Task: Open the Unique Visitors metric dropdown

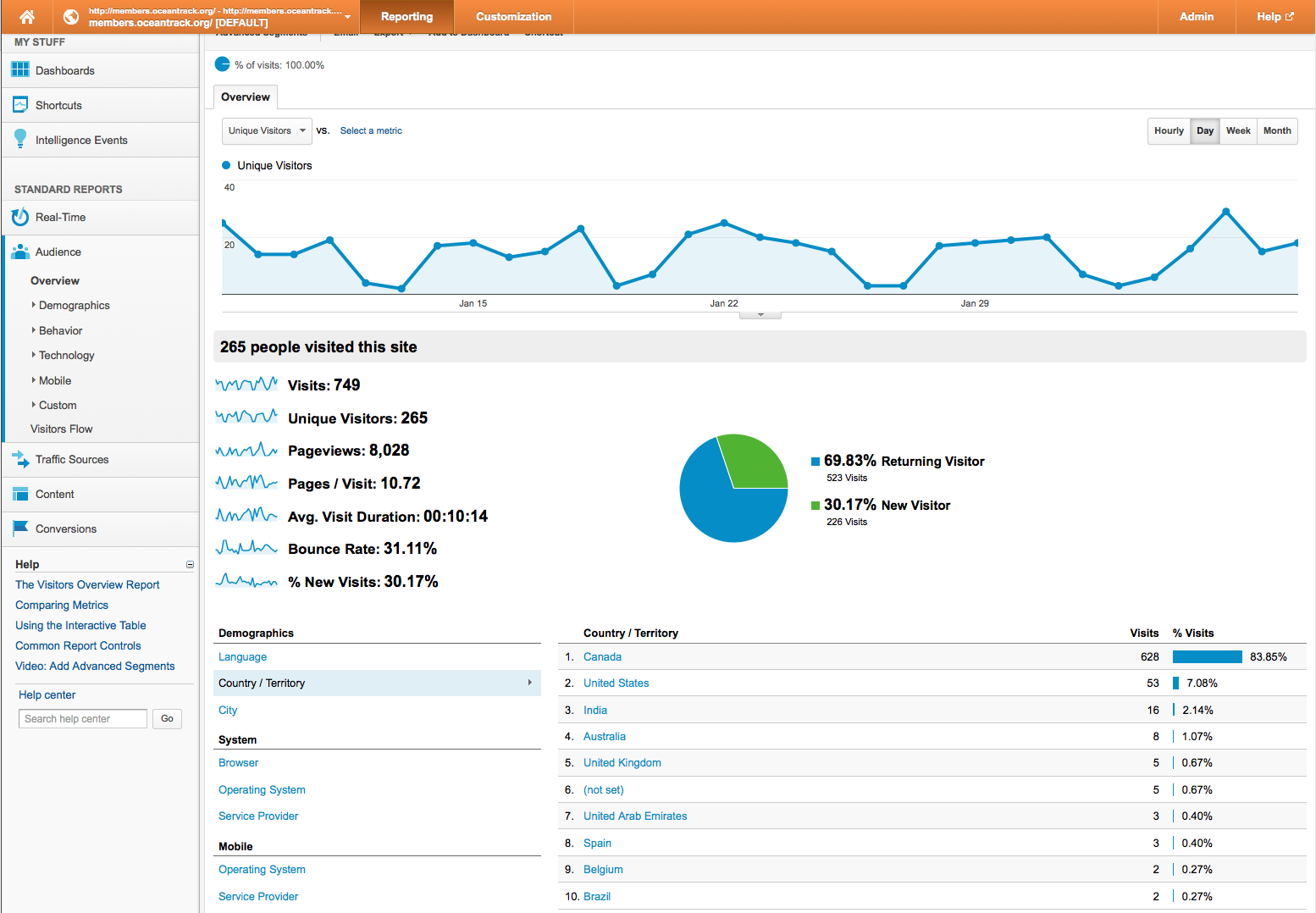Action: click(x=267, y=131)
